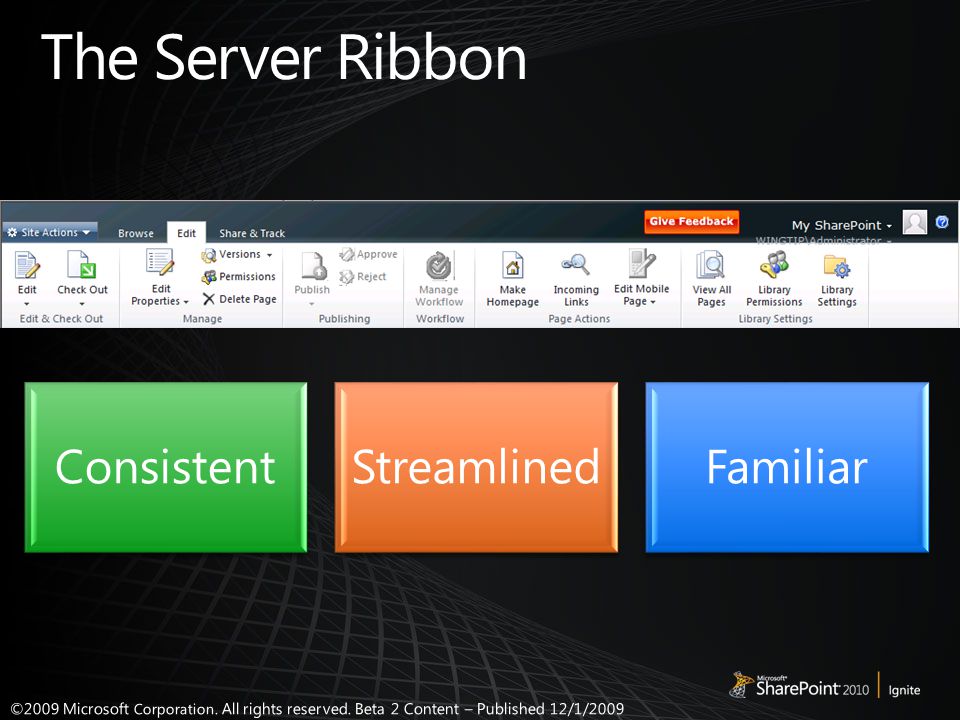This screenshot has height=720, width=960.
Task: Click the orange Streamlined box
Action: [476, 467]
